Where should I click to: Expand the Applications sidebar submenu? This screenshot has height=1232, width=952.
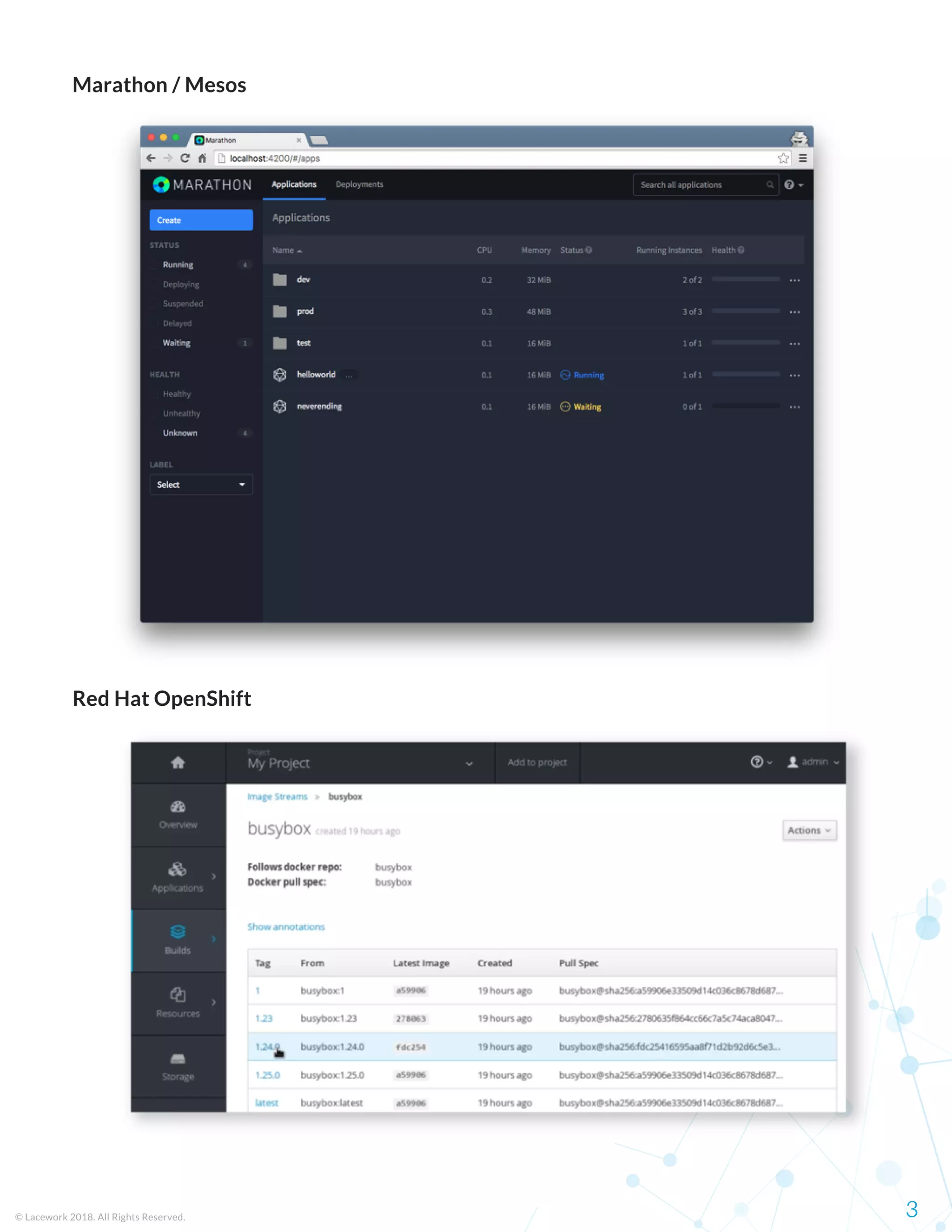214,876
